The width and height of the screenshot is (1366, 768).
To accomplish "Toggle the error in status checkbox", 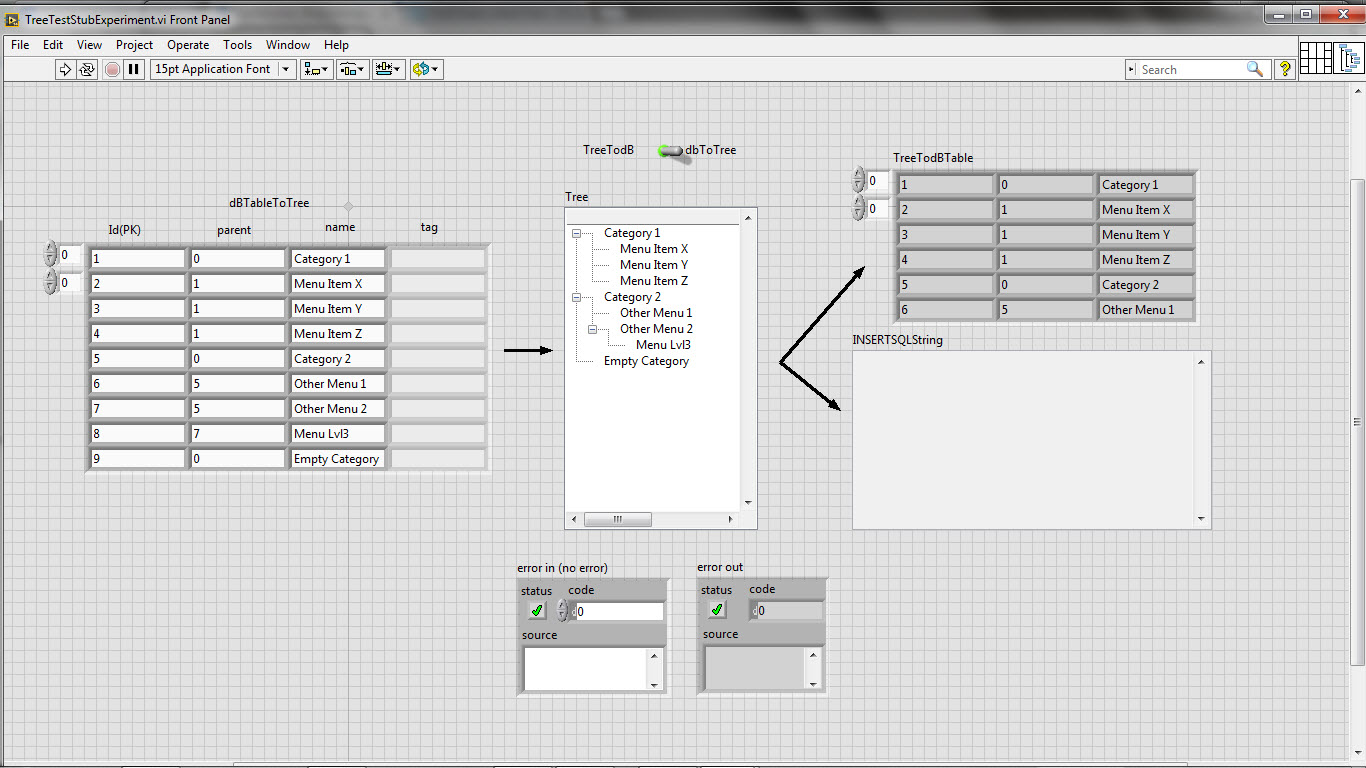I will pyautogui.click(x=537, y=610).
